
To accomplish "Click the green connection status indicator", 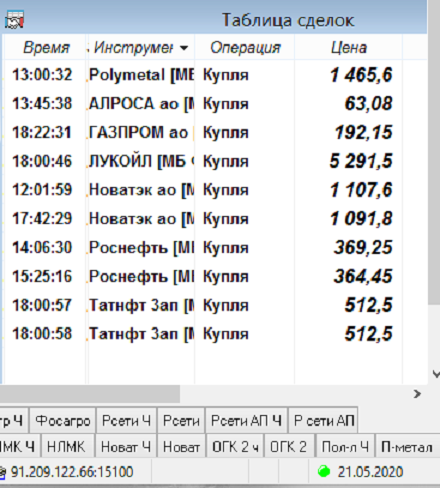I will pos(324,471).
